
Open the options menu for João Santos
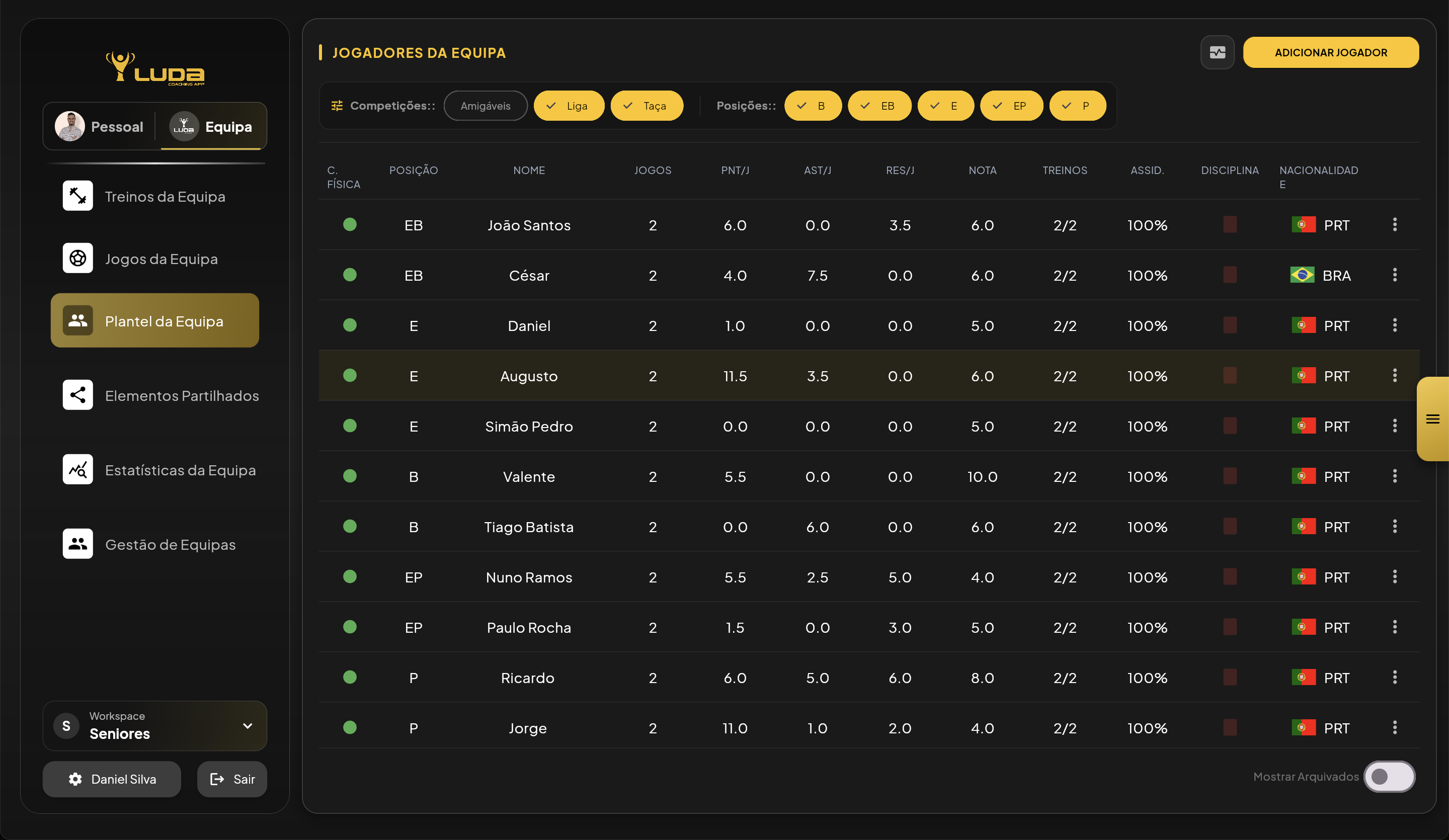(1395, 225)
